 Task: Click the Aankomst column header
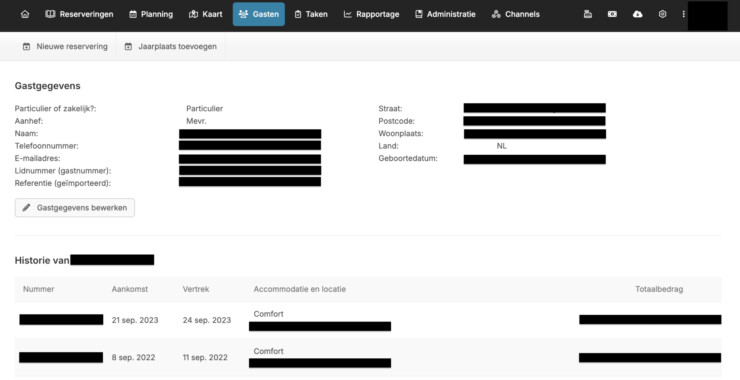(130, 289)
